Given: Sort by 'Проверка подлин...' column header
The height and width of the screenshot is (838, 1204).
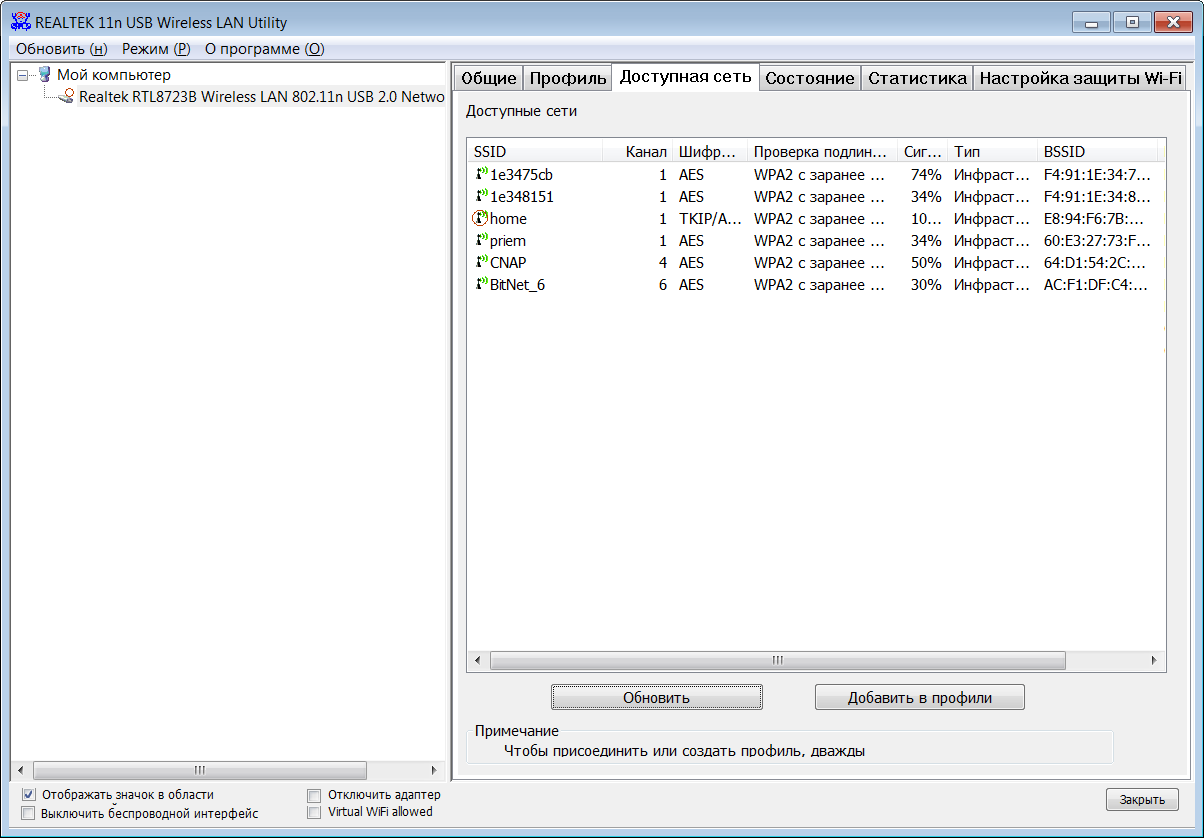Looking at the screenshot, I should [823, 152].
